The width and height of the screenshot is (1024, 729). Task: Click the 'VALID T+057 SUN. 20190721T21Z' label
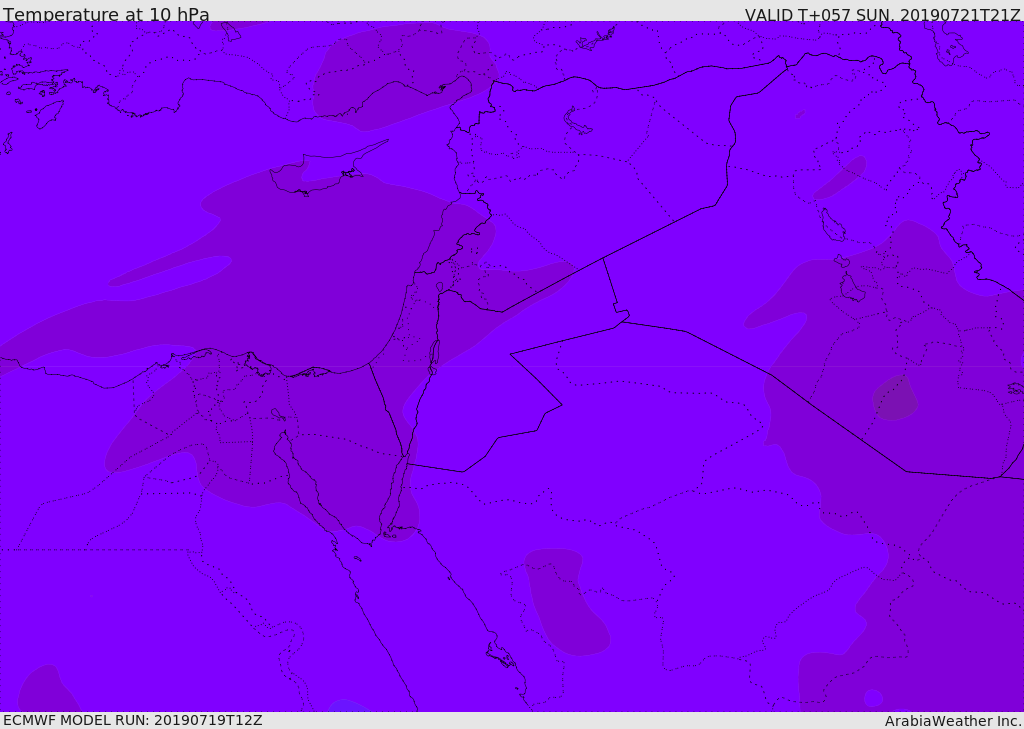(x=882, y=15)
